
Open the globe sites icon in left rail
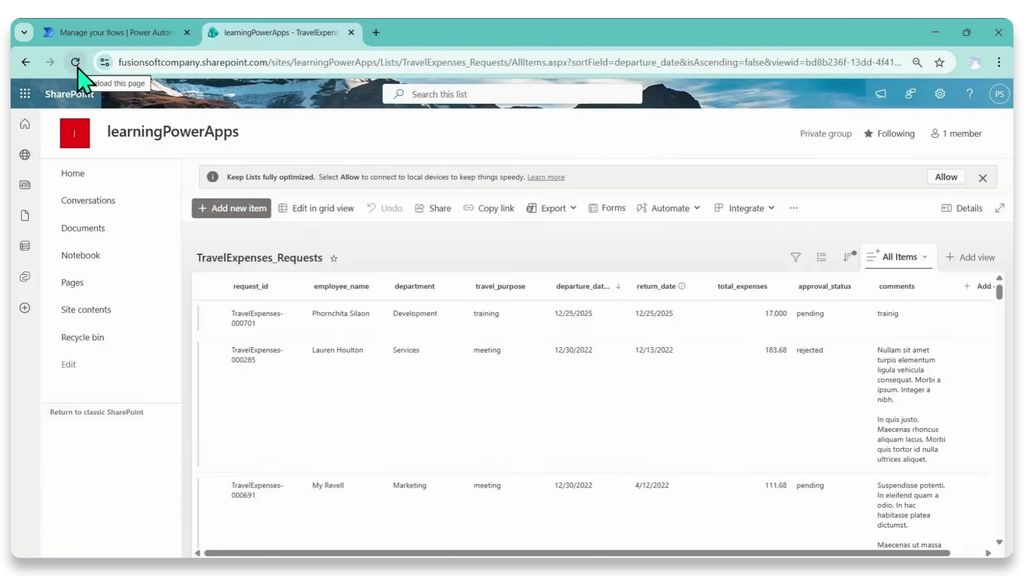click(x=25, y=155)
